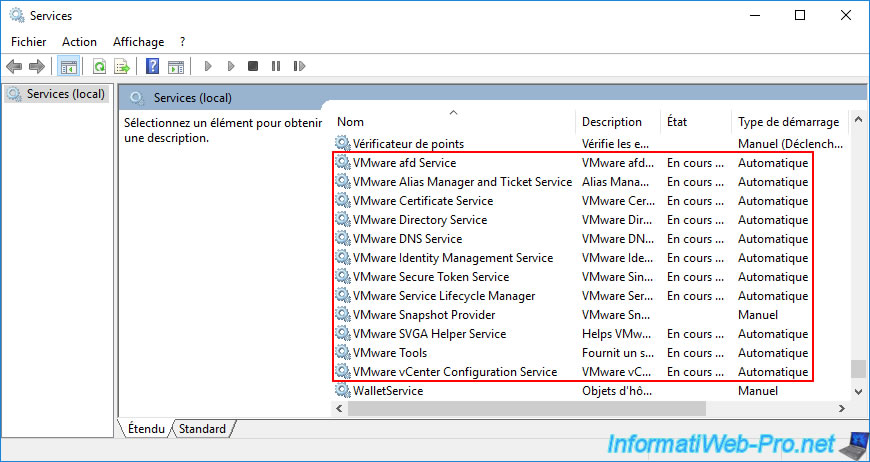Image resolution: width=870 pixels, height=462 pixels.
Task: Switch to the Étendu tab
Action: [x=146, y=428]
